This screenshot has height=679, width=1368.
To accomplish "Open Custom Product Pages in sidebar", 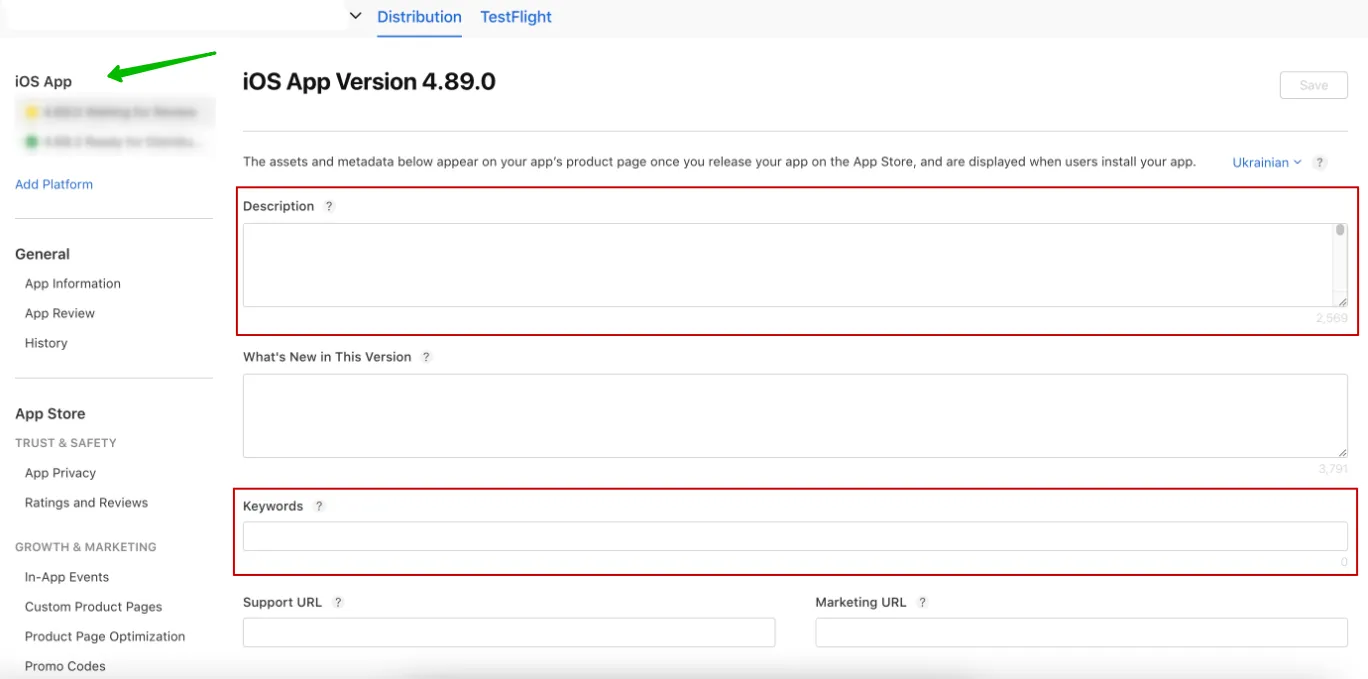I will click(x=93, y=607).
